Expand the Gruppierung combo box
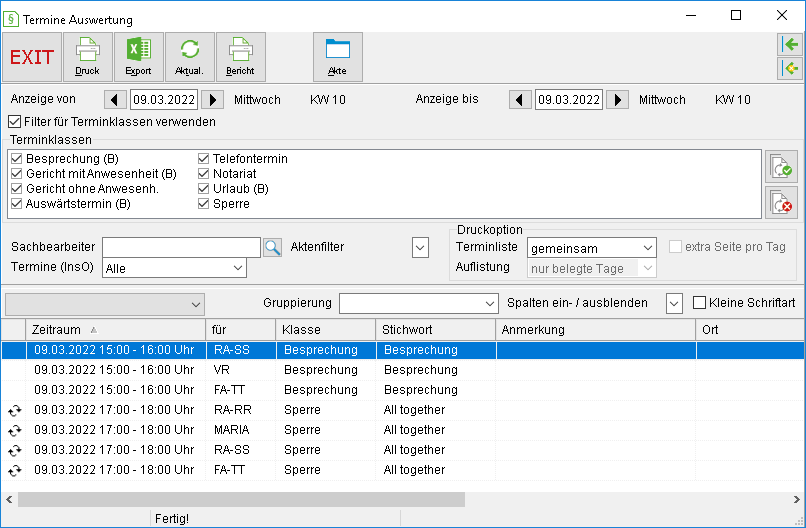The width and height of the screenshot is (806, 528). pyautogui.click(x=418, y=303)
